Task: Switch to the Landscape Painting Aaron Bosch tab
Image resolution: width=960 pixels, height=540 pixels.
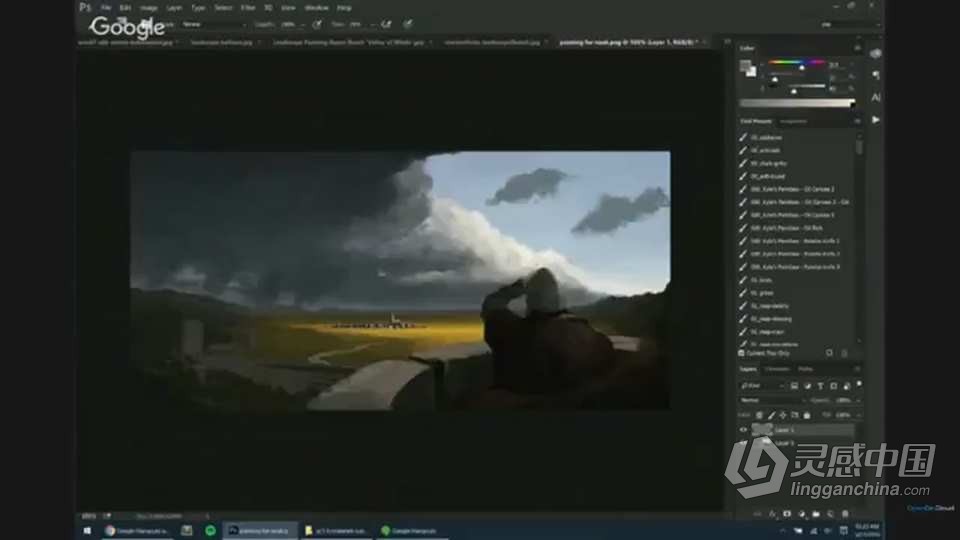Action: tap(348, 43)
